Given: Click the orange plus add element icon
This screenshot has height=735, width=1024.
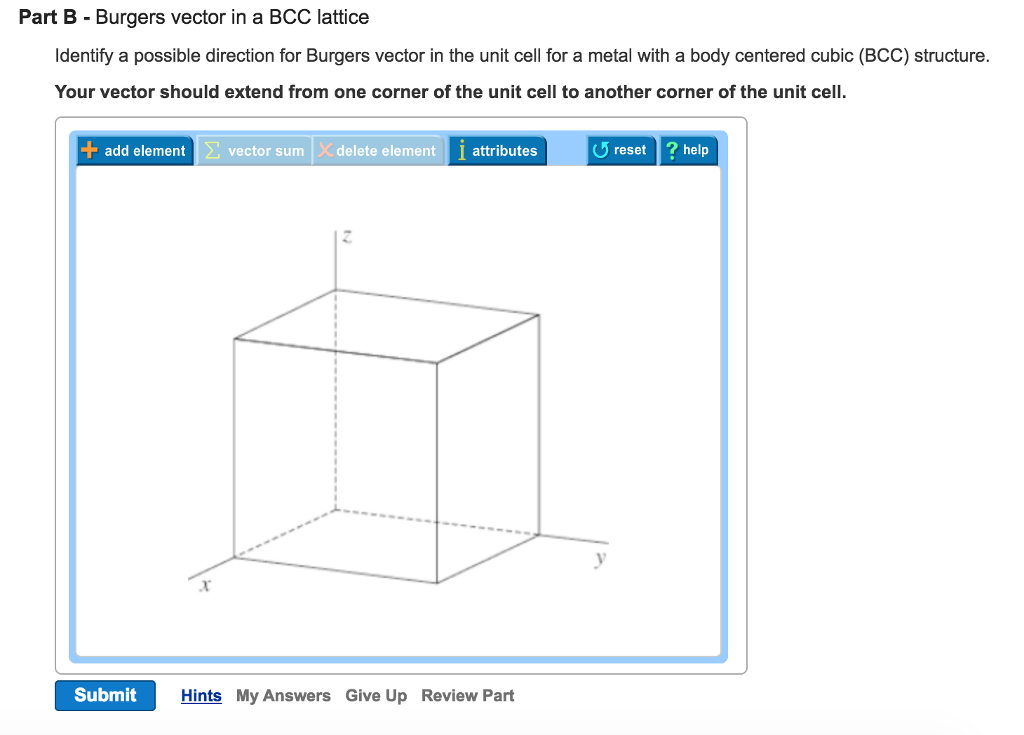Looking at the screenshot, I should tap(88, 150).
